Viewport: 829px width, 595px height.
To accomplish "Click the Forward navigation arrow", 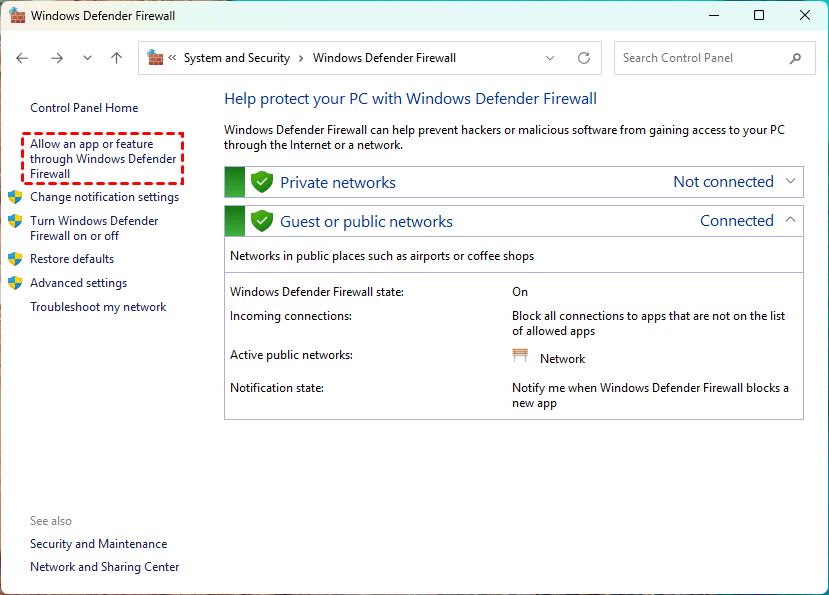I will (56, 58).
